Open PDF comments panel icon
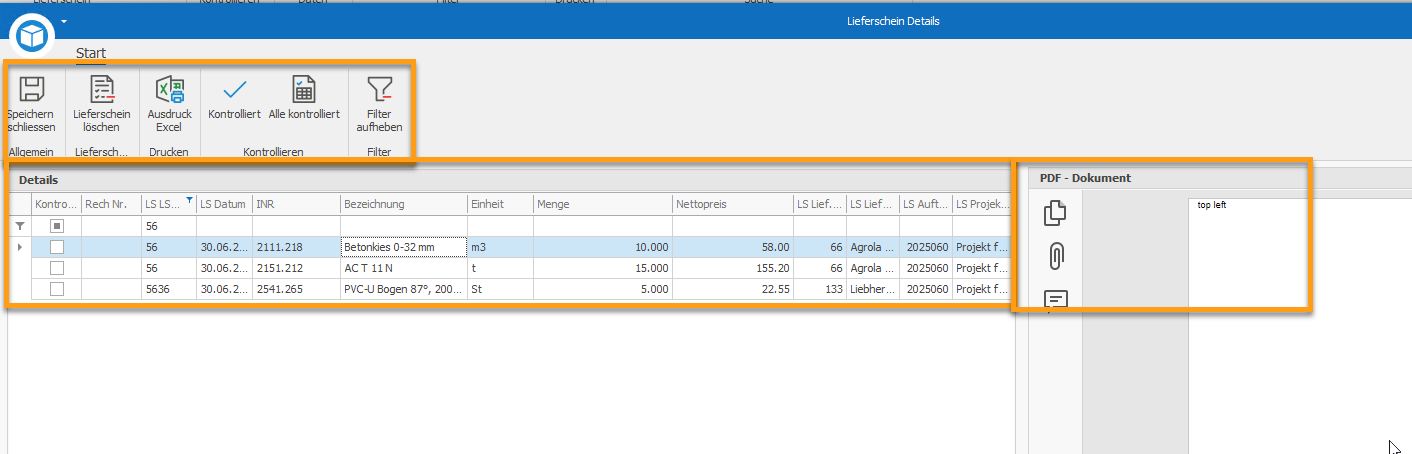 tap(1055, 299)
